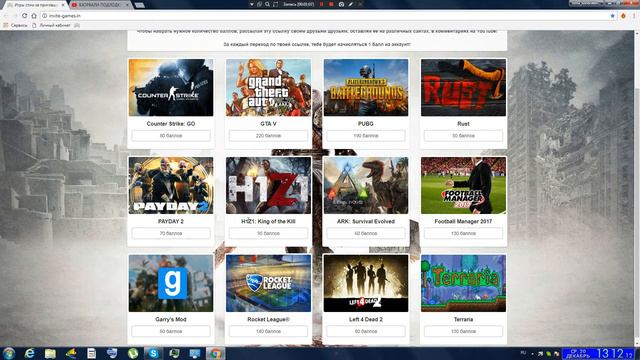Open the ARK dinosaur cover image
Viewport: 640px width, 360px height.
coord(366,185)
